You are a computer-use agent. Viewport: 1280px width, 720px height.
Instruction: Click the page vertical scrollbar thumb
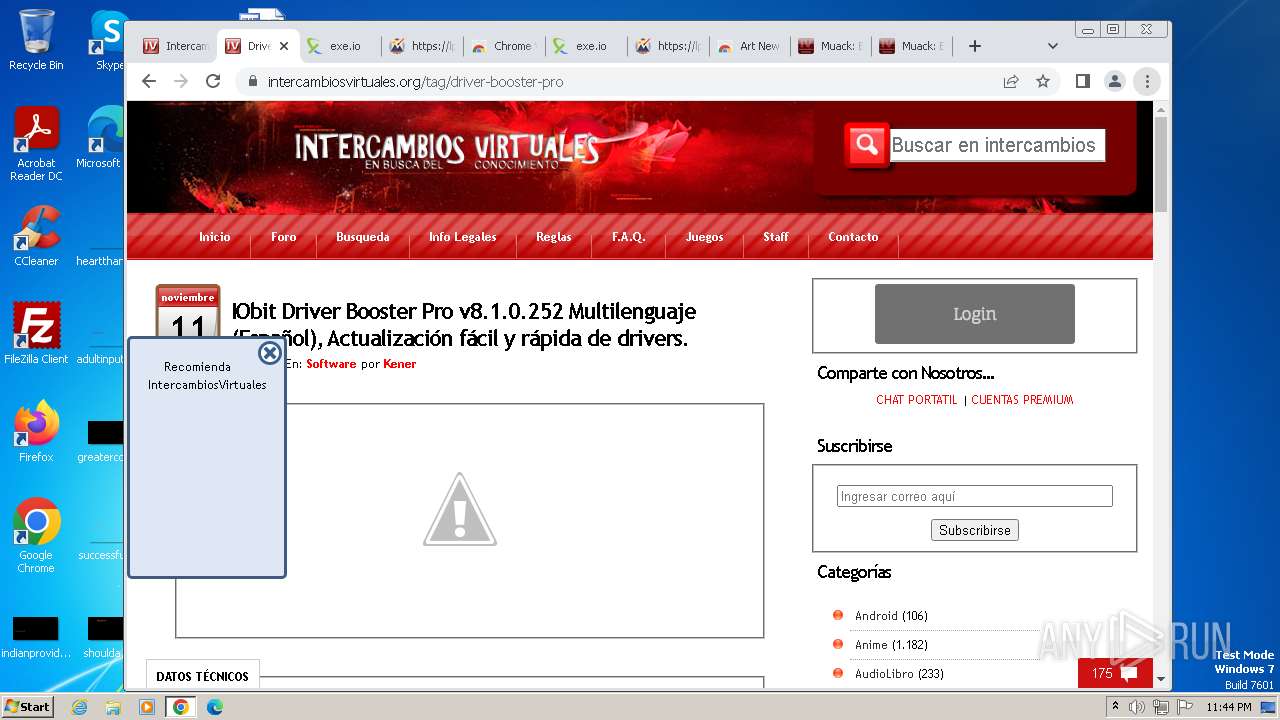[1161, 164]
